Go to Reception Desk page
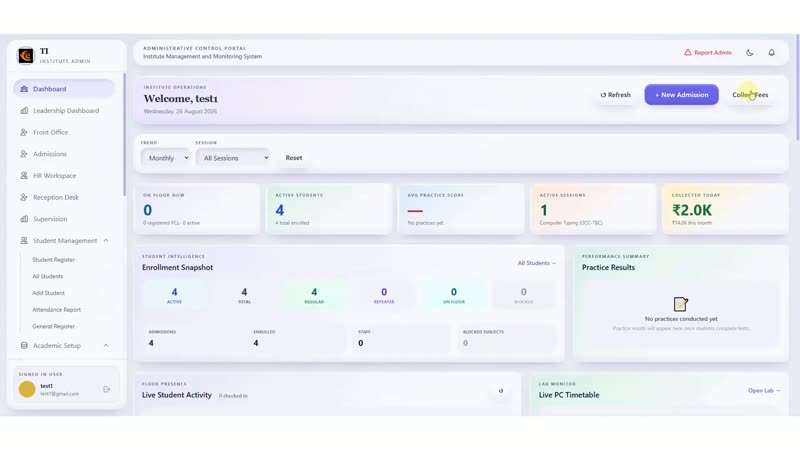Viewport: 800px width, 450px height. [x=64, y=197]
